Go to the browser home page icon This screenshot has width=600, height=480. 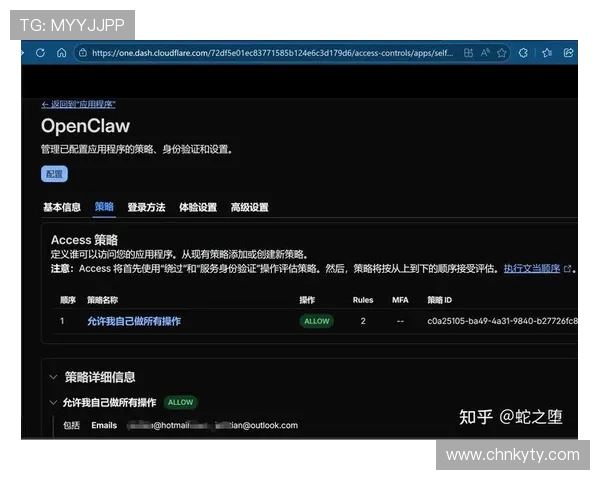coord(61,53)
